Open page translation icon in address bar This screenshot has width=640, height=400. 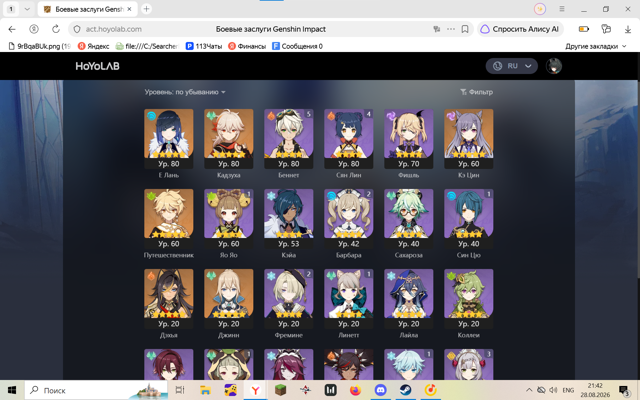pyautogui.click(x=437, y=29)
